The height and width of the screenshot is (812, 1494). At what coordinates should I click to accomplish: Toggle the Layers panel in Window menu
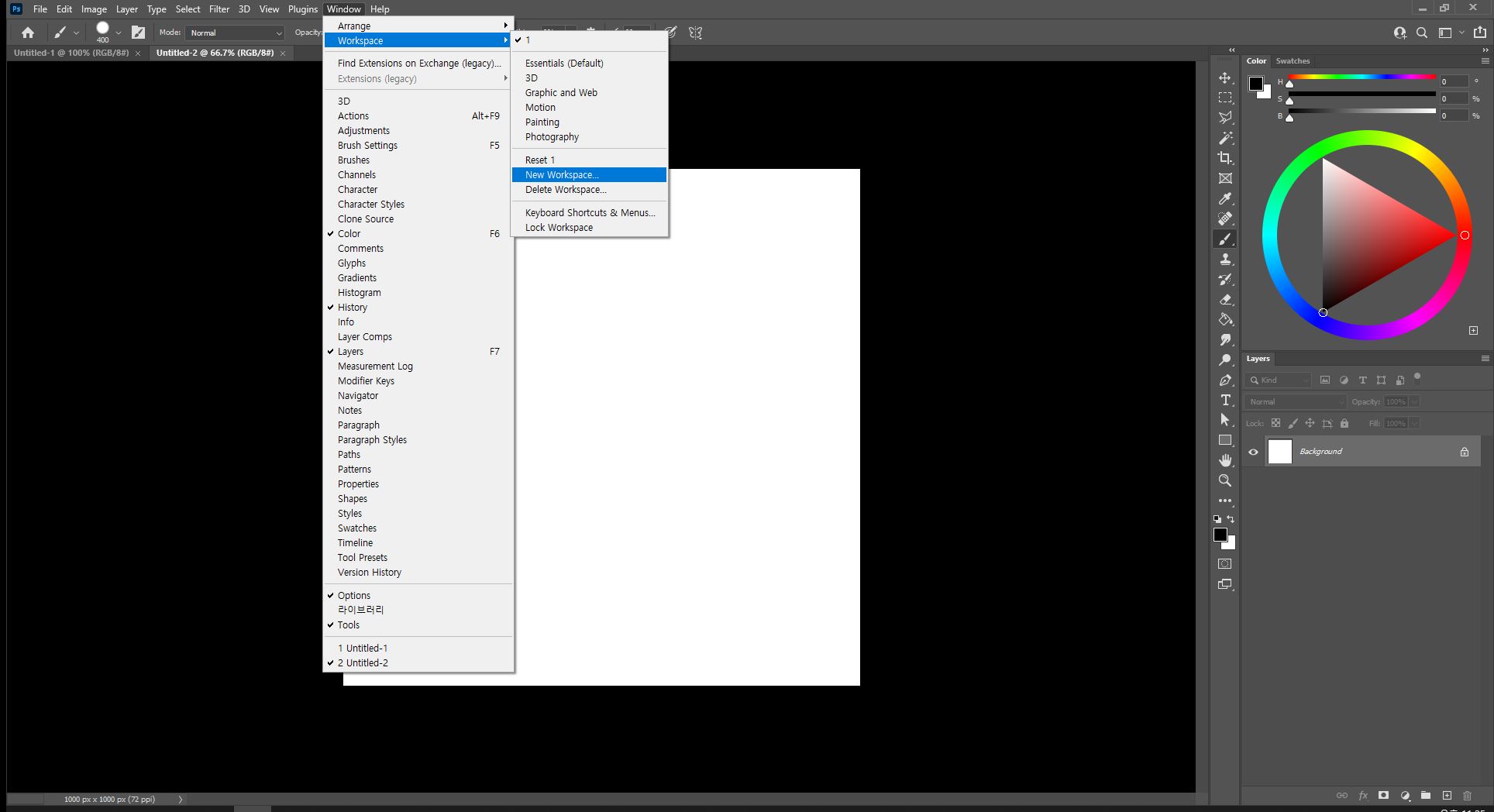(418, 351)
